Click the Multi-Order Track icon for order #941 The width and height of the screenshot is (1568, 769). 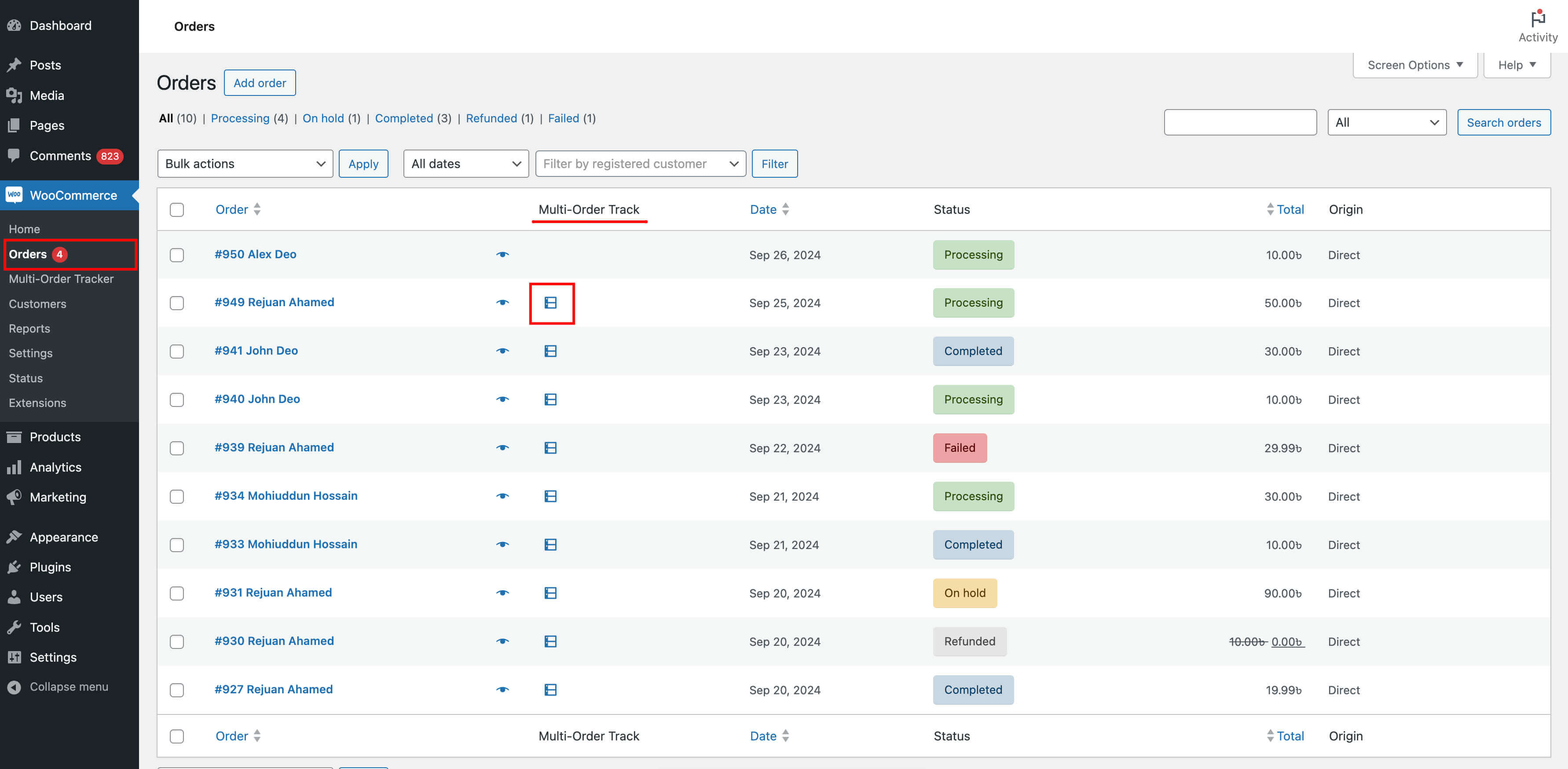pos(550,352)
